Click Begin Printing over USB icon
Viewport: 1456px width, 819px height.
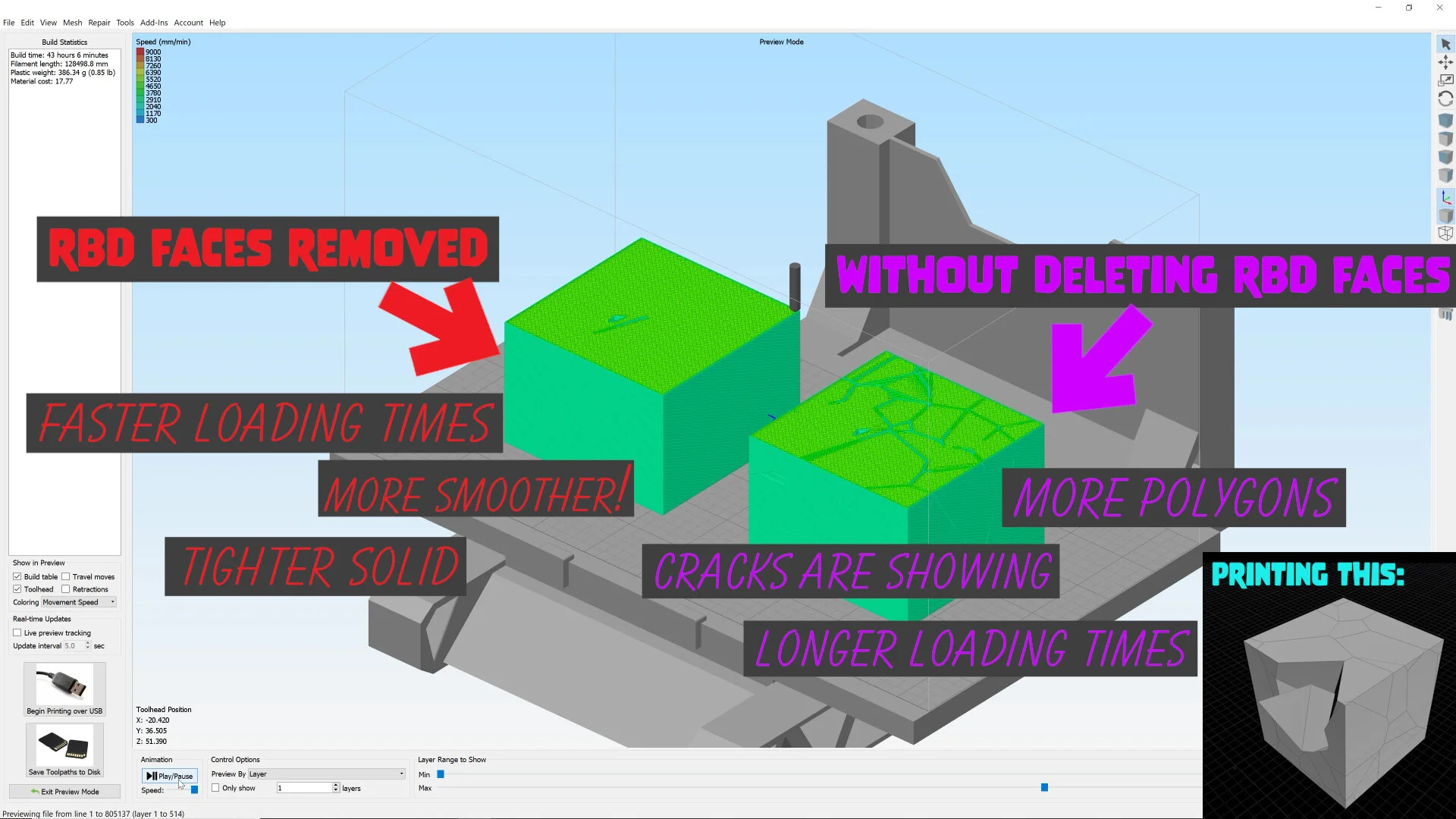click(64, 685)
